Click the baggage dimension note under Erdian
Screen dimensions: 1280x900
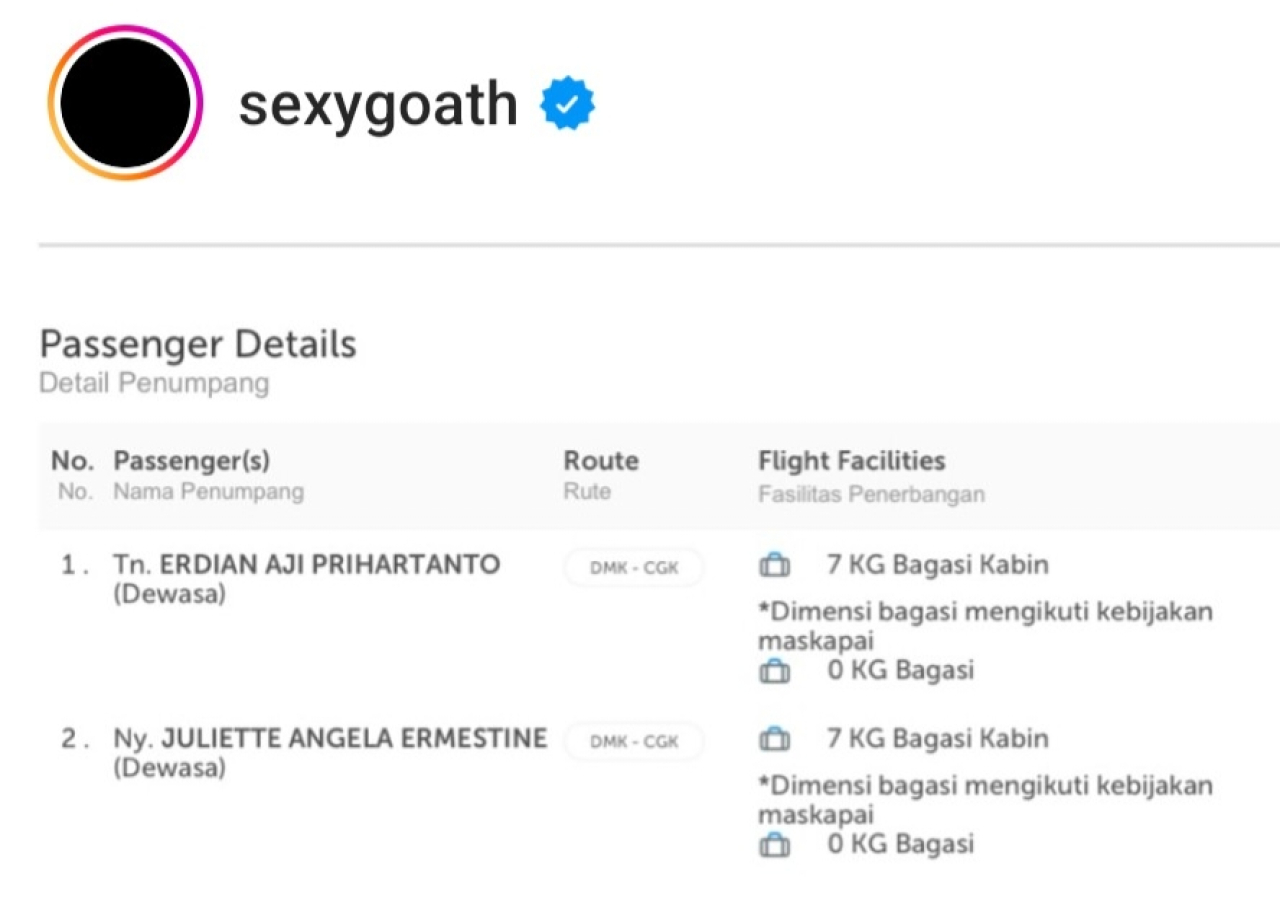point(984,625)
